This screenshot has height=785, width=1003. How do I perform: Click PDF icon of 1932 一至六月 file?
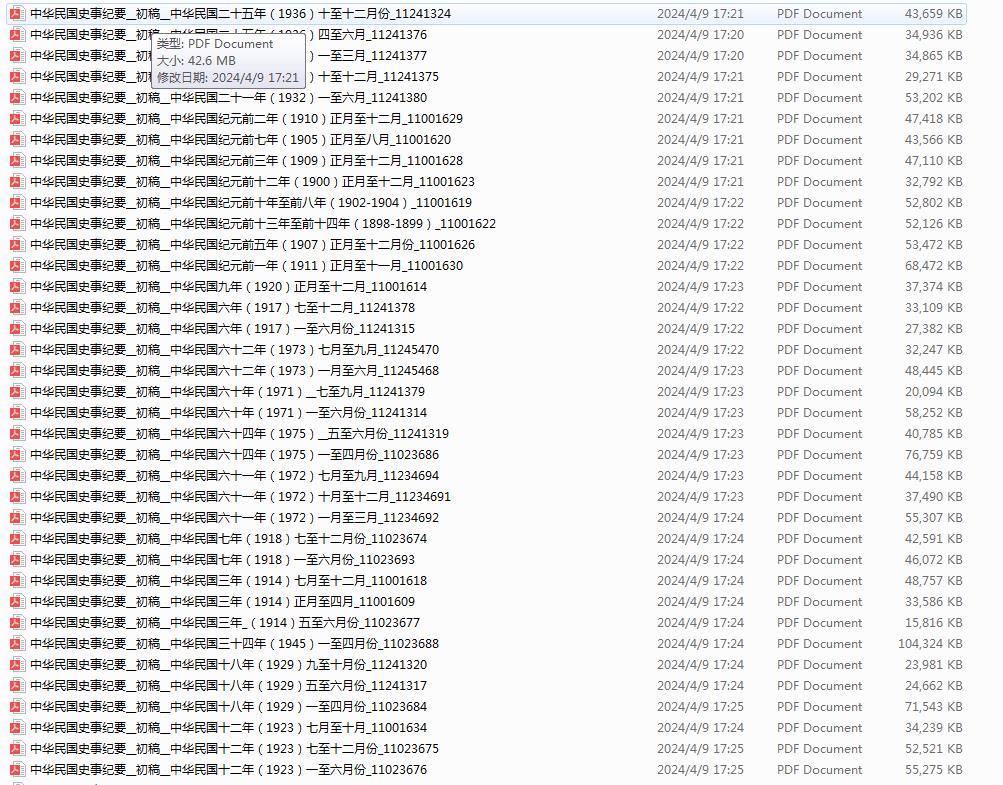16,98
